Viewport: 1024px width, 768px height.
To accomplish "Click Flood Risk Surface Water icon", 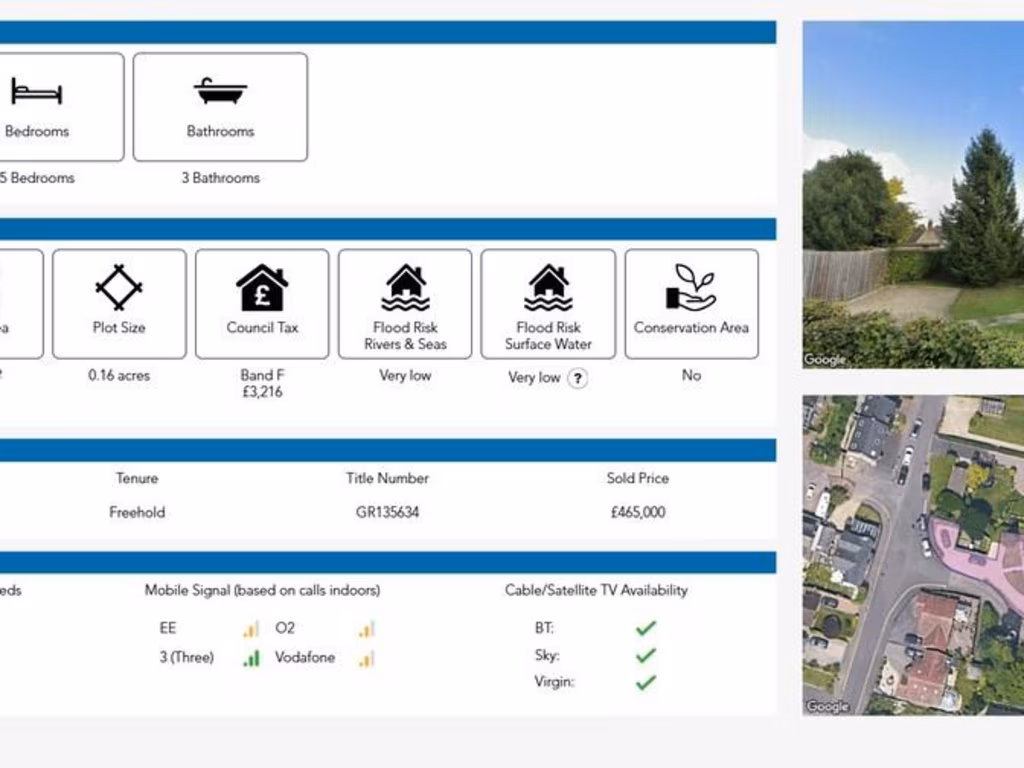I will [548, 288].
